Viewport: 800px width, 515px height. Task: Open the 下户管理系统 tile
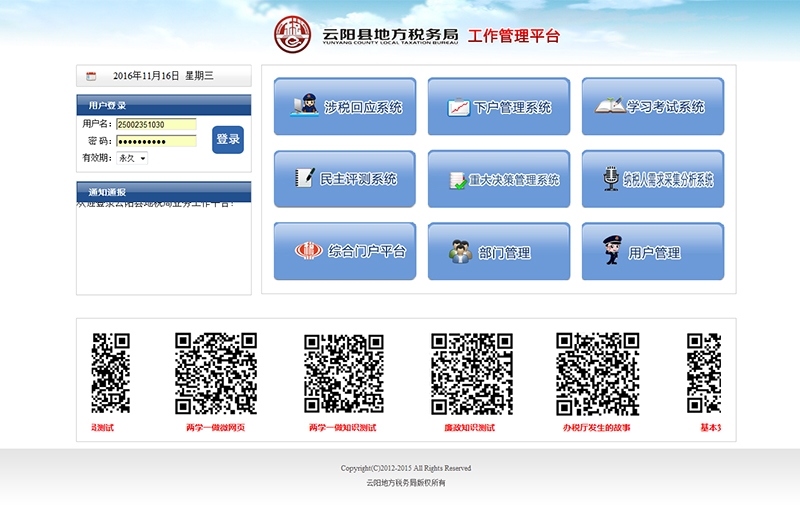pyautogui.click(x=499, y=106)
